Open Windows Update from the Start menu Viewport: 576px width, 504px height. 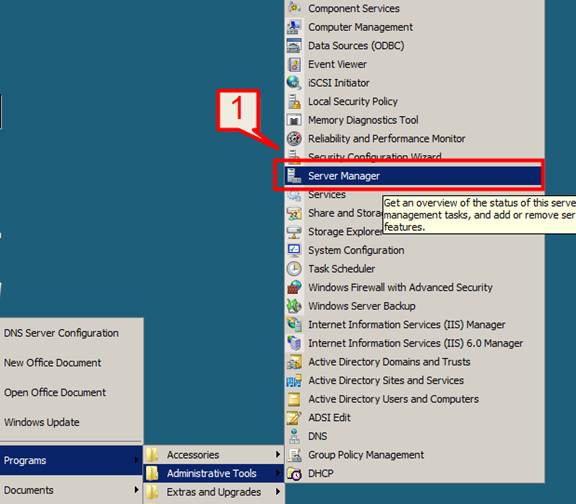click(x=42, y=422)
